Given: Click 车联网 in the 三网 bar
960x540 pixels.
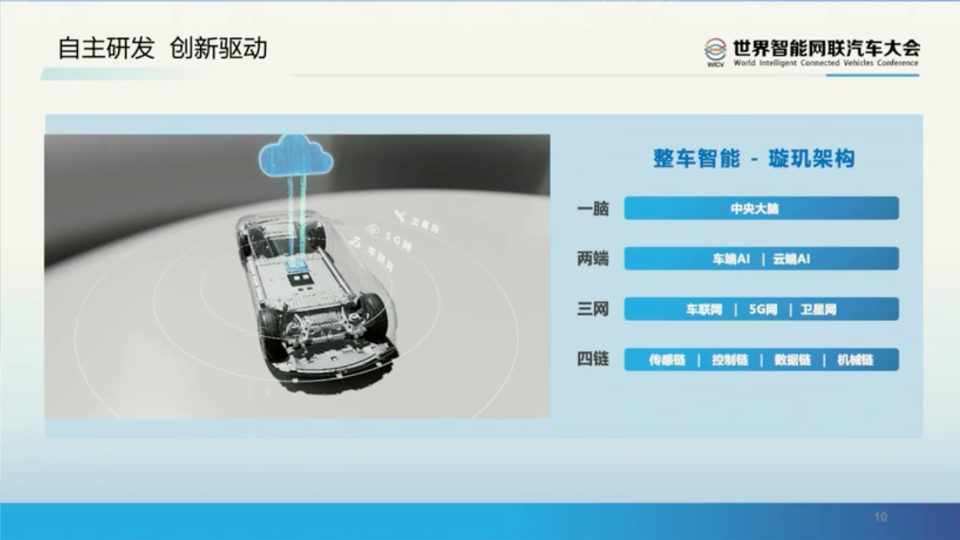Looking at the screenshot, I should [x=704, y=310].
